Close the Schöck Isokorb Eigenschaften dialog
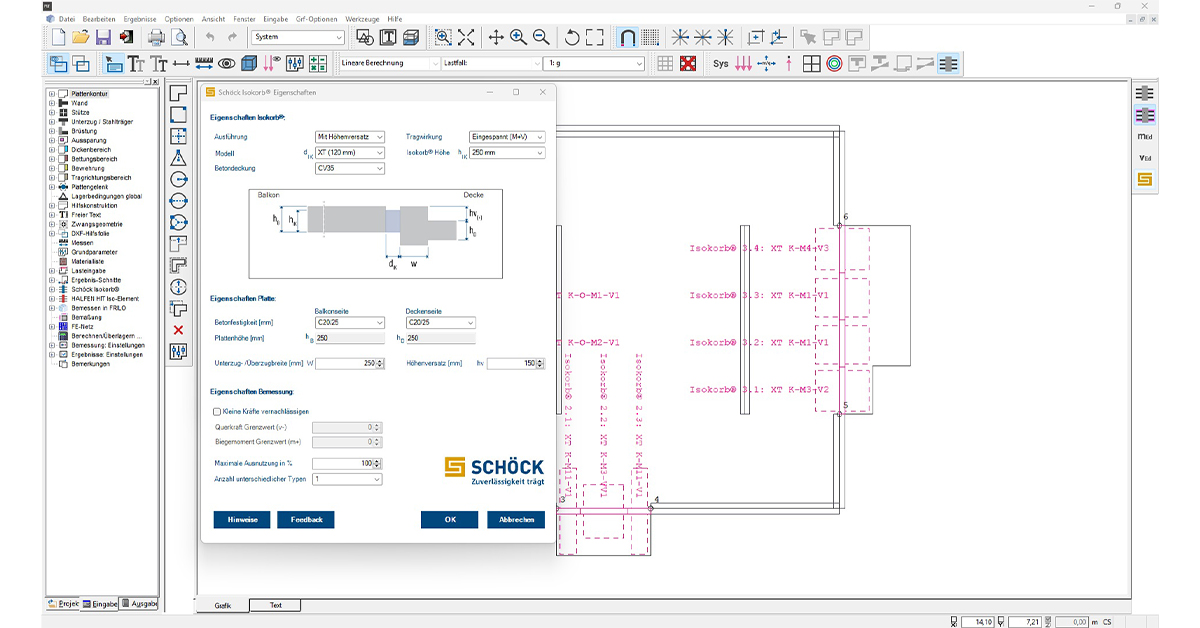Image resolution: width=1200 pixels, height=628 pixels. 543,92
